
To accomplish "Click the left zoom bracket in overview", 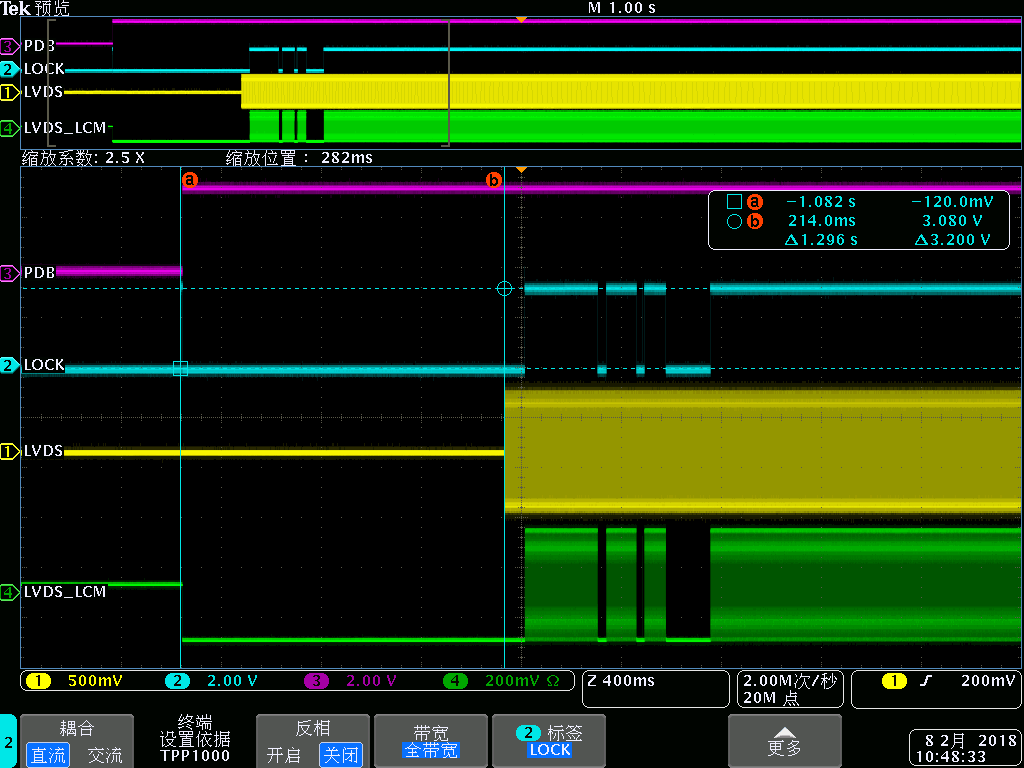I will 52,83.
